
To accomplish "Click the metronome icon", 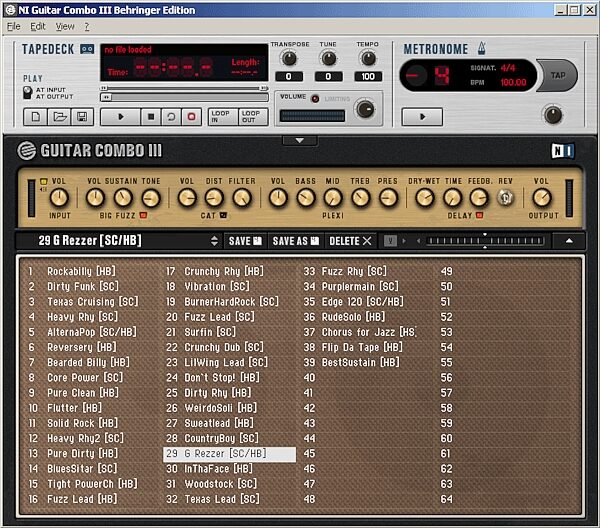I will tap(482, 48).
